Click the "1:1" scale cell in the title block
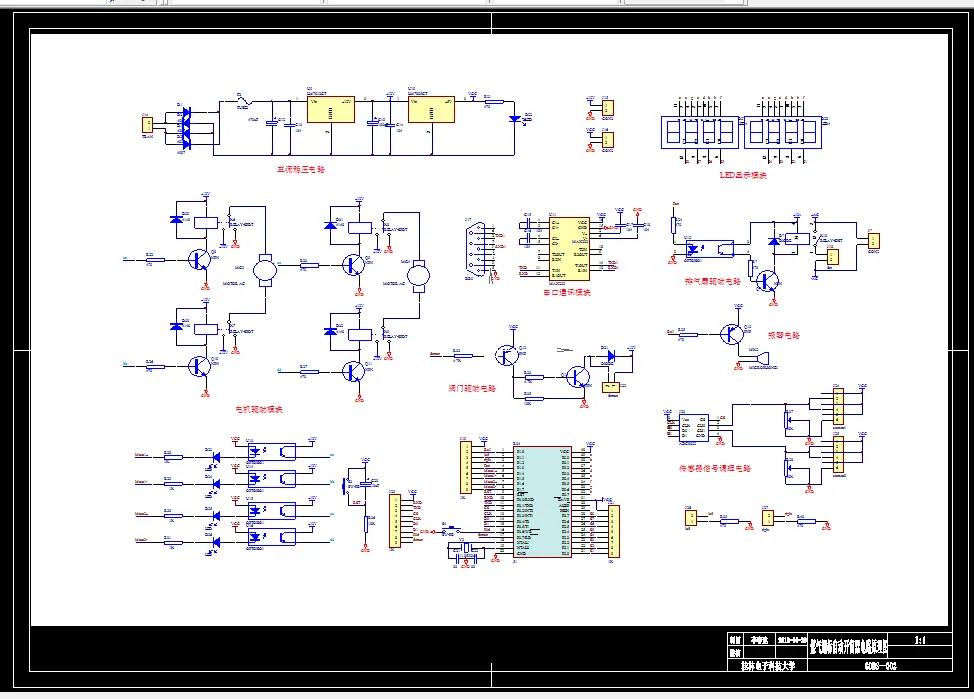Viewport: 974px width, 699px height. click(921, 640)
